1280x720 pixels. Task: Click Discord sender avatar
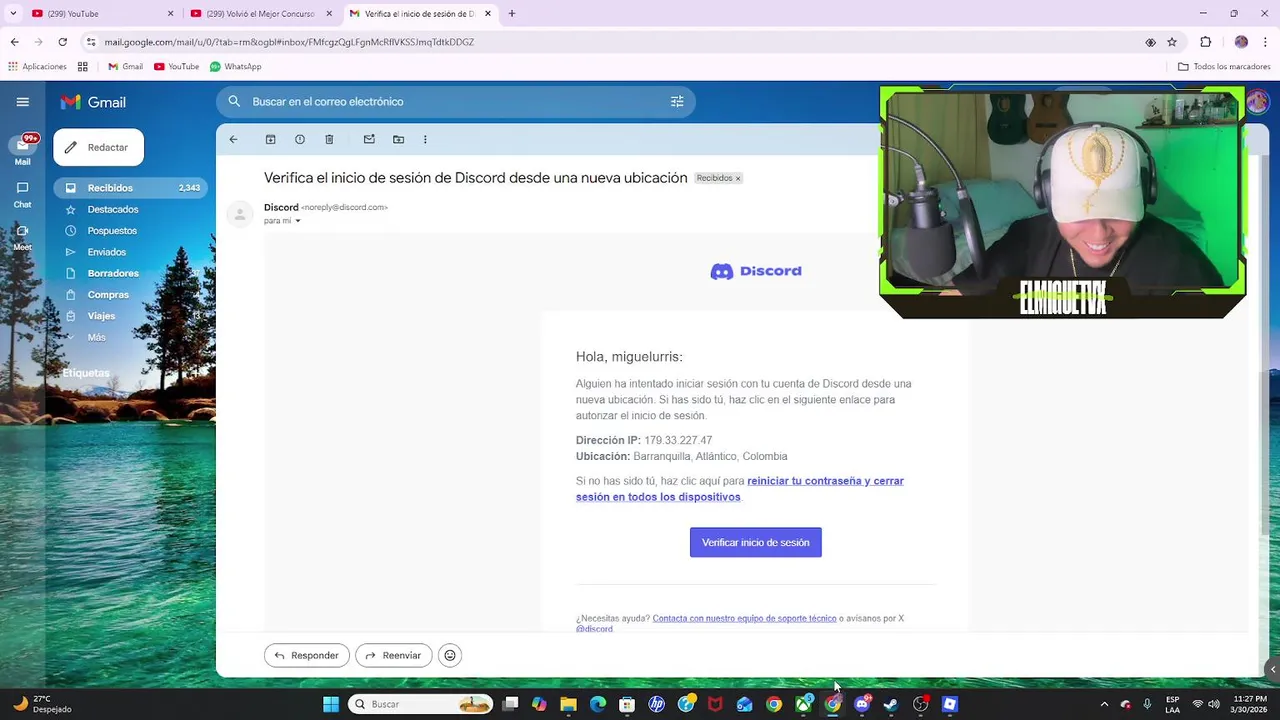(240, 214)
